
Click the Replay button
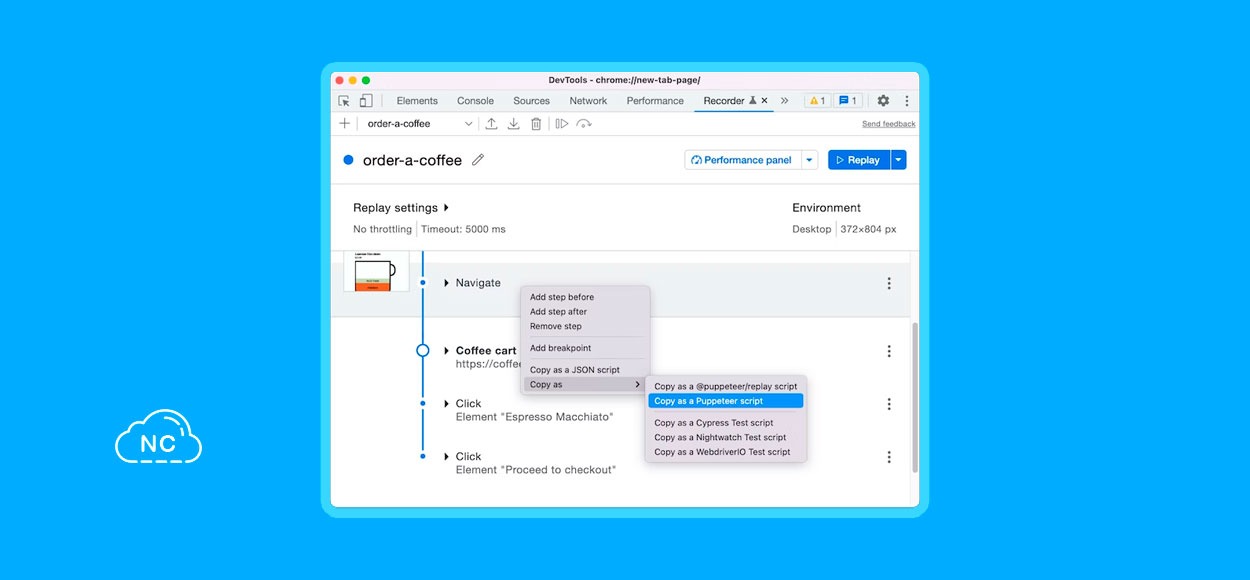pyautogui.click(x=859, y=160)
